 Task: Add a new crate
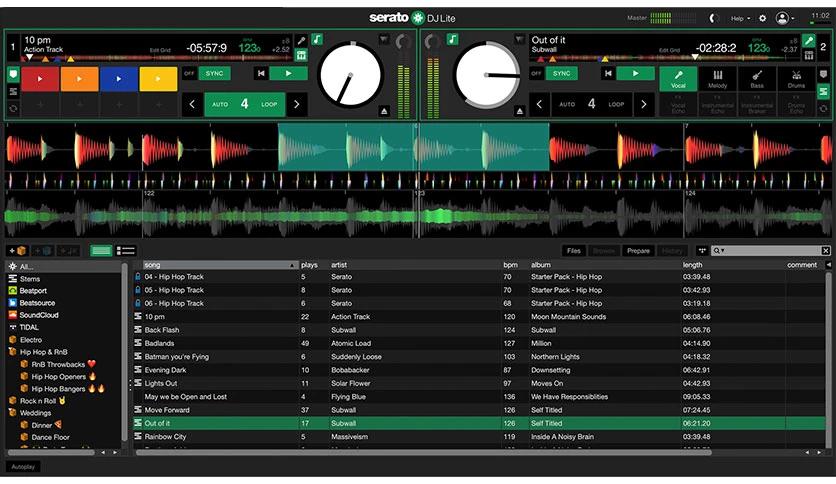pyautogui.click(x=17, y=251)
